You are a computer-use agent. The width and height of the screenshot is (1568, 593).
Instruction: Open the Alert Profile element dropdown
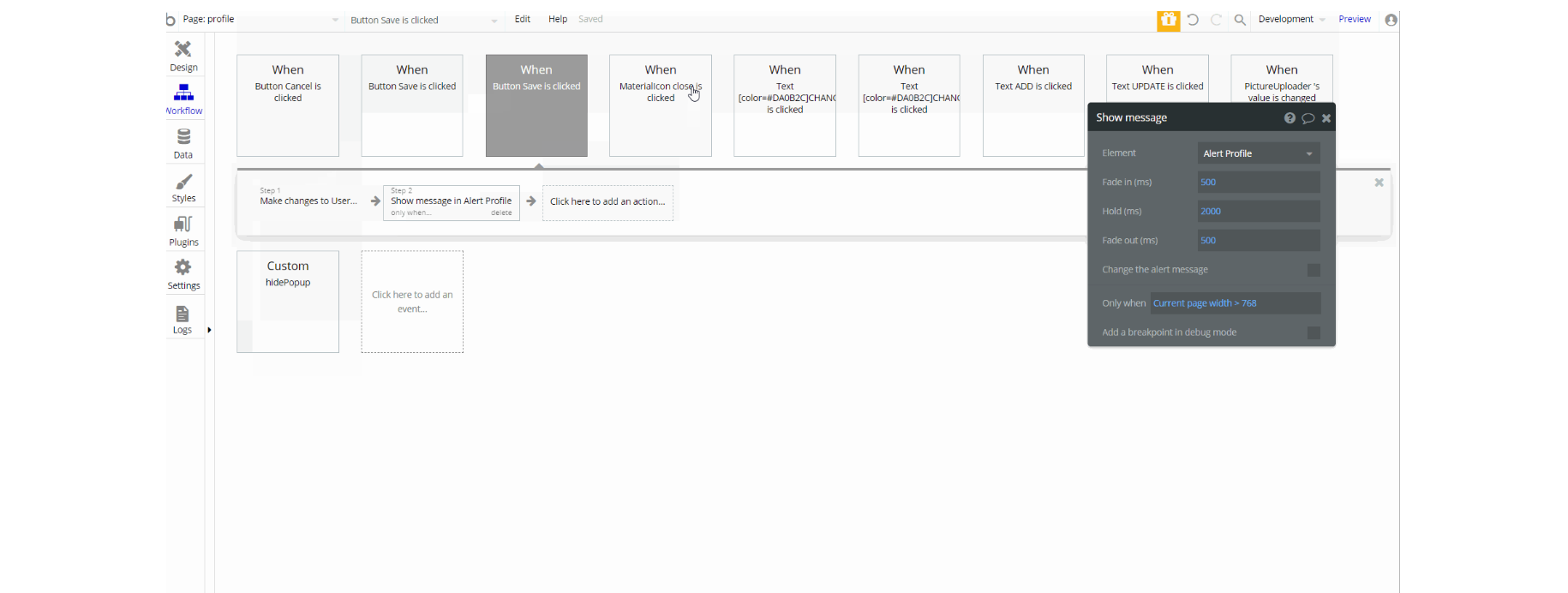[x=1258, y=153]
